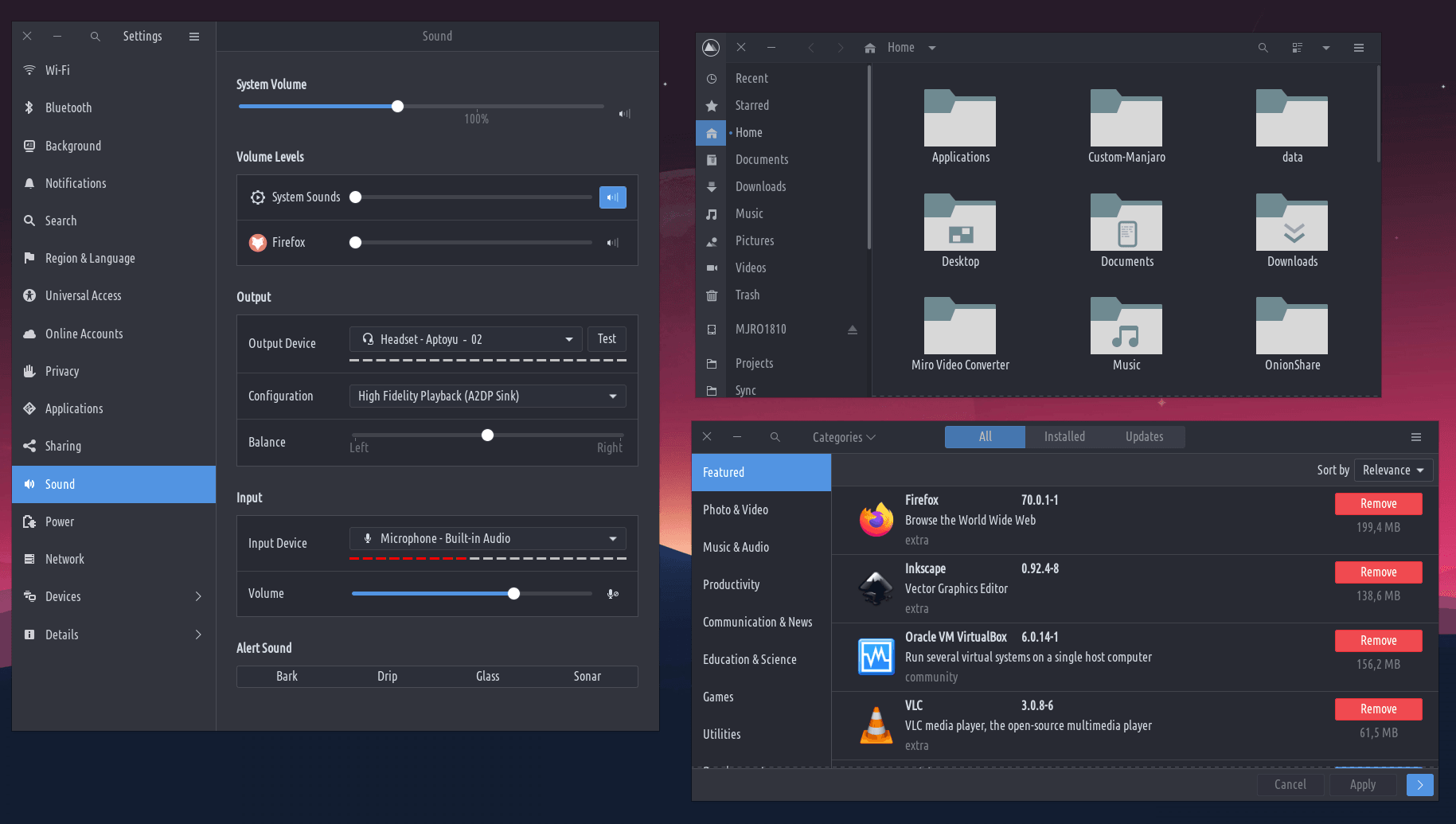This screenshot has width=1456, height=824.
Task: Click the Test button for output device
Action: click(607, 339)
